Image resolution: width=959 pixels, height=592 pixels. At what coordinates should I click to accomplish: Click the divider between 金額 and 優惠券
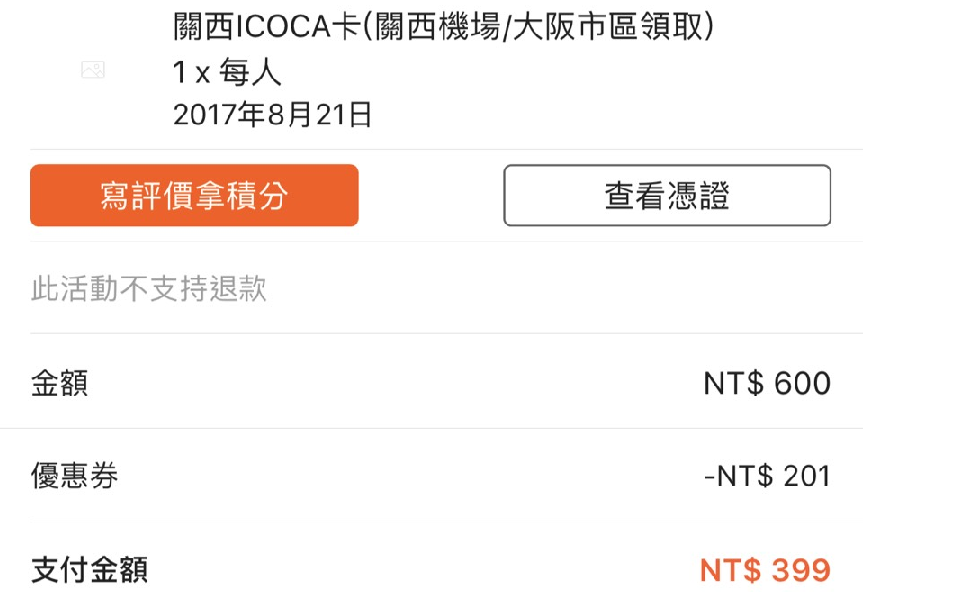tap(431, 428)
